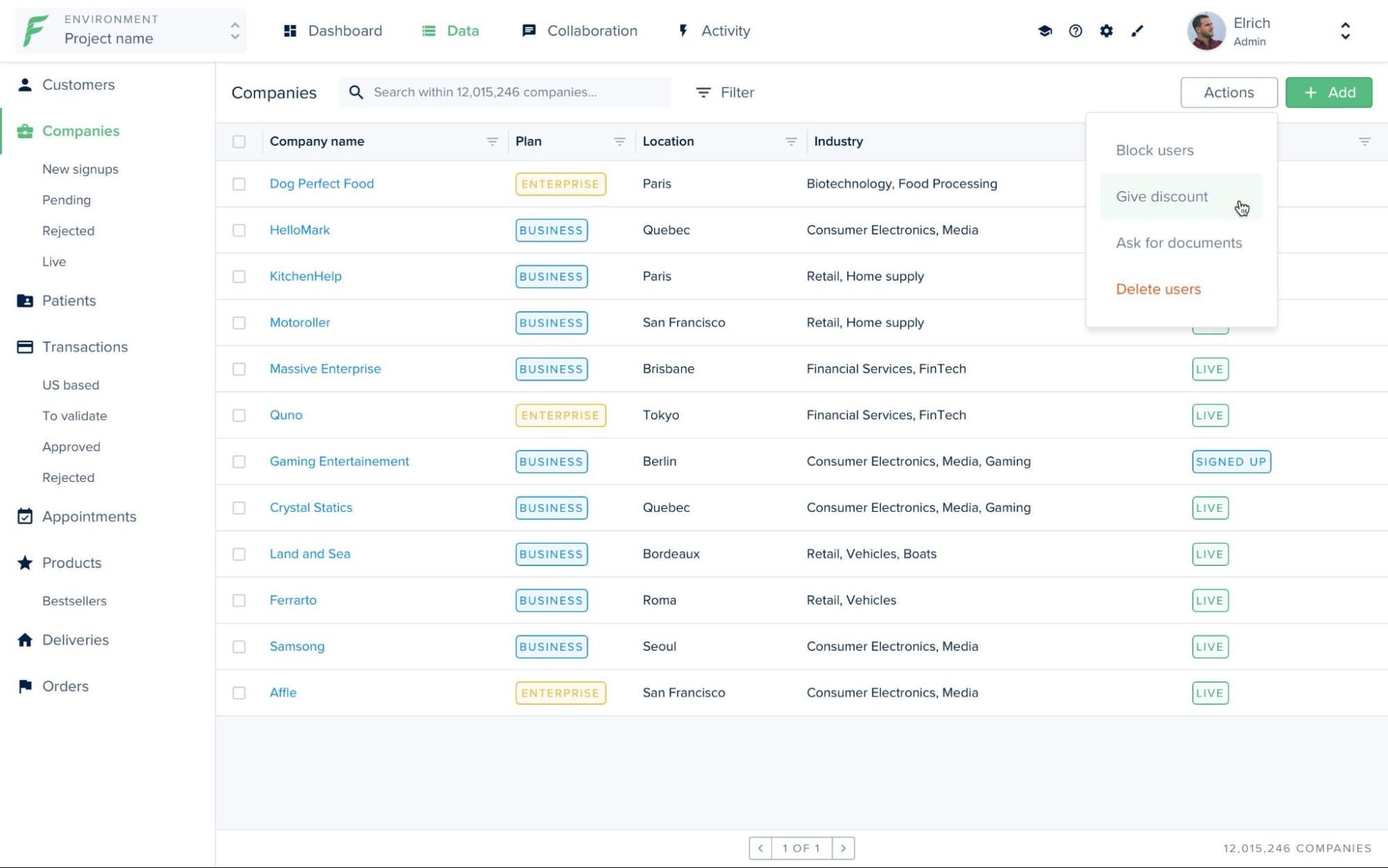Select the pencil edit icon
Image resolution: width=1388 pixels, height=868 pixels.
pos(1138,31)
